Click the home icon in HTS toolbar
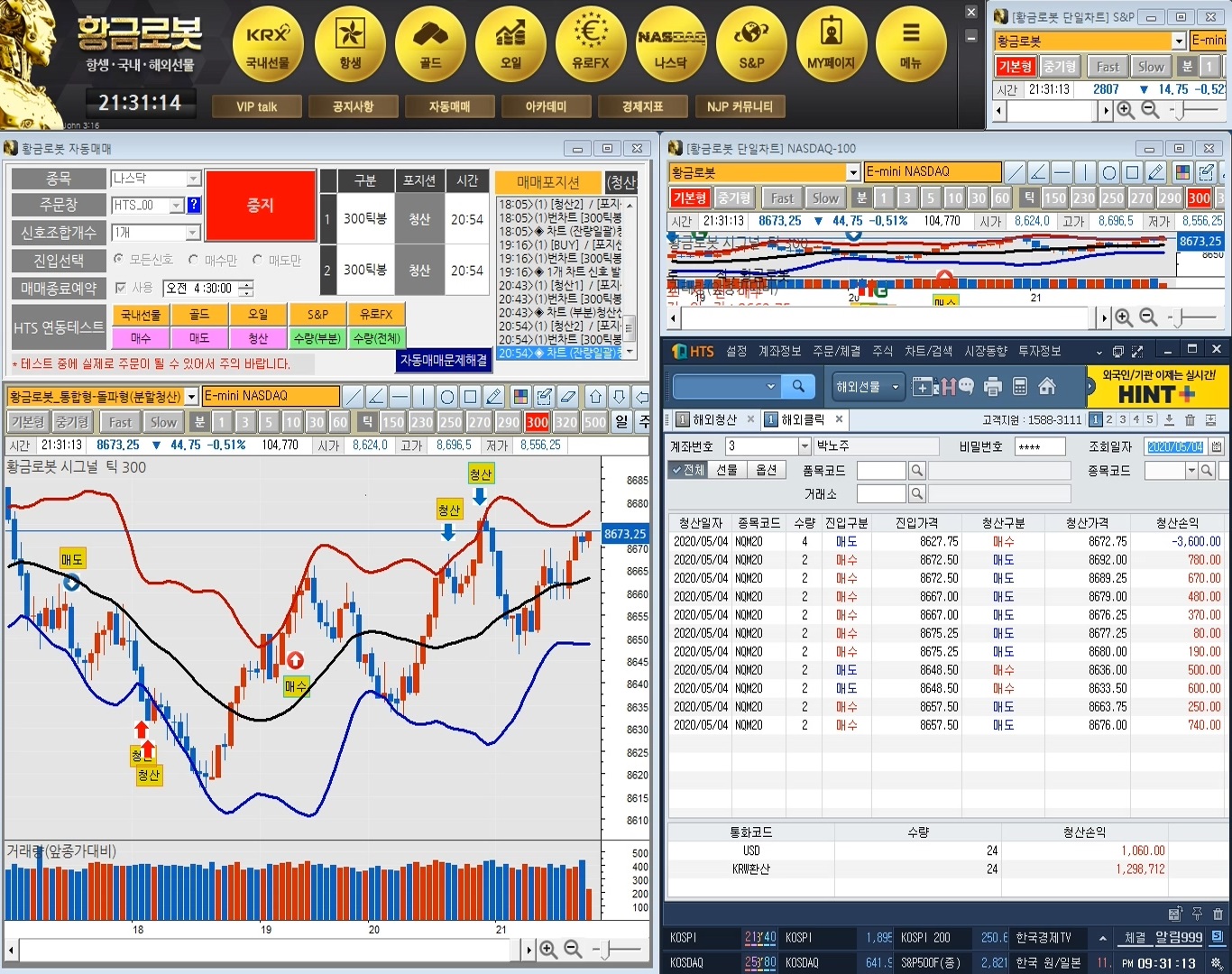 [1047, 387]
